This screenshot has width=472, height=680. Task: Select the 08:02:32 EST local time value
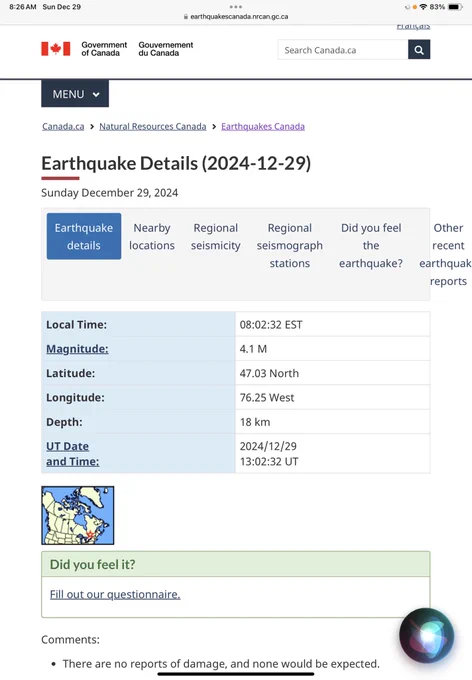[271, 324]
